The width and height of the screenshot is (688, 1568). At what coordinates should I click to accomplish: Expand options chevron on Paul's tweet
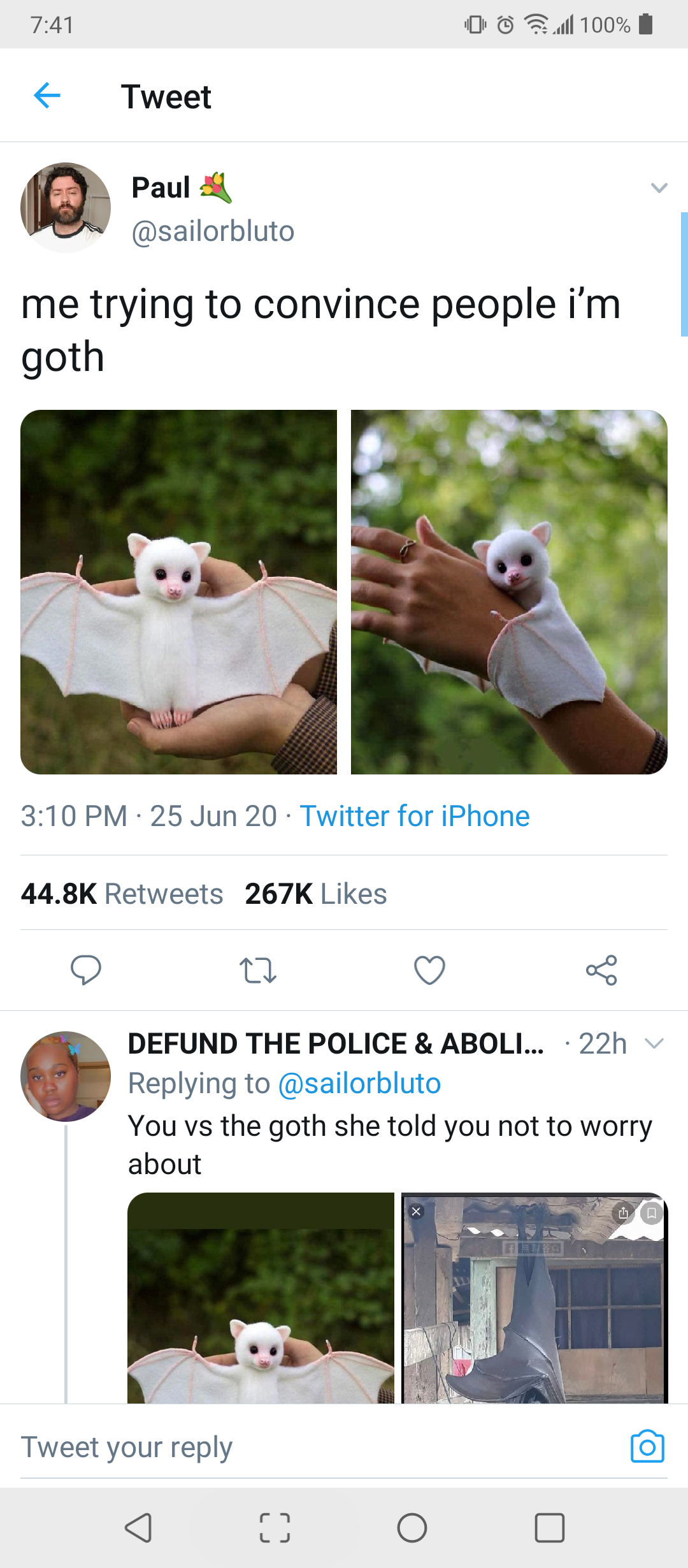click(x=659, y=187)
